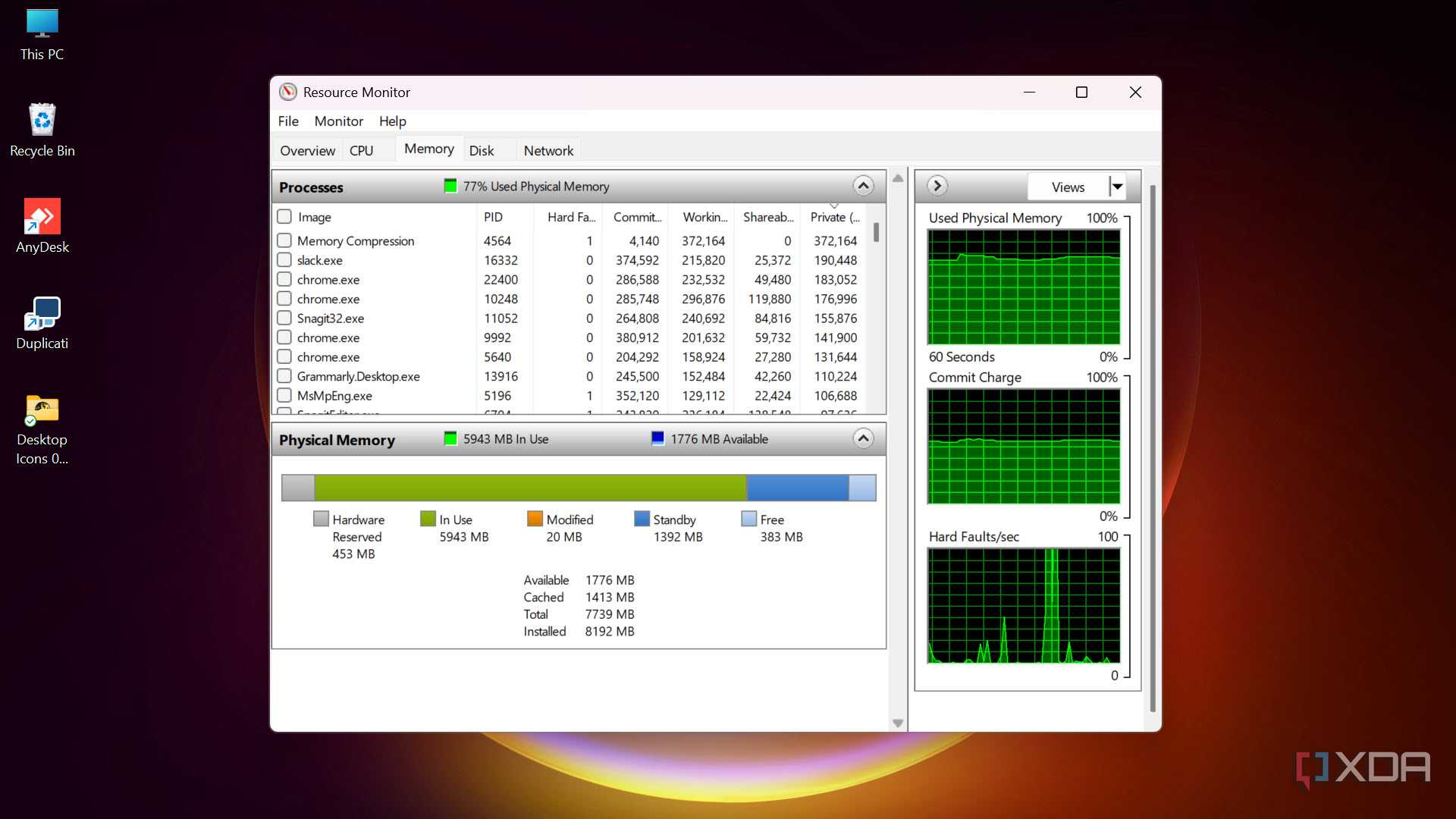Check the Snagit32.exe process box

(284, 318)
